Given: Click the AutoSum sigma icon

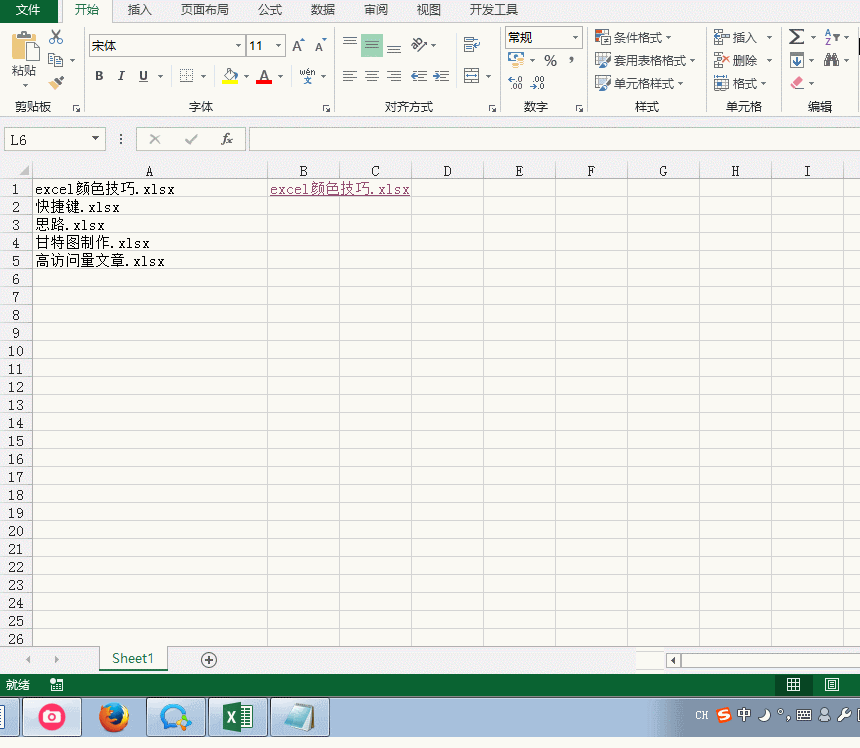Looking at the screenshot, I should [796, 37].
